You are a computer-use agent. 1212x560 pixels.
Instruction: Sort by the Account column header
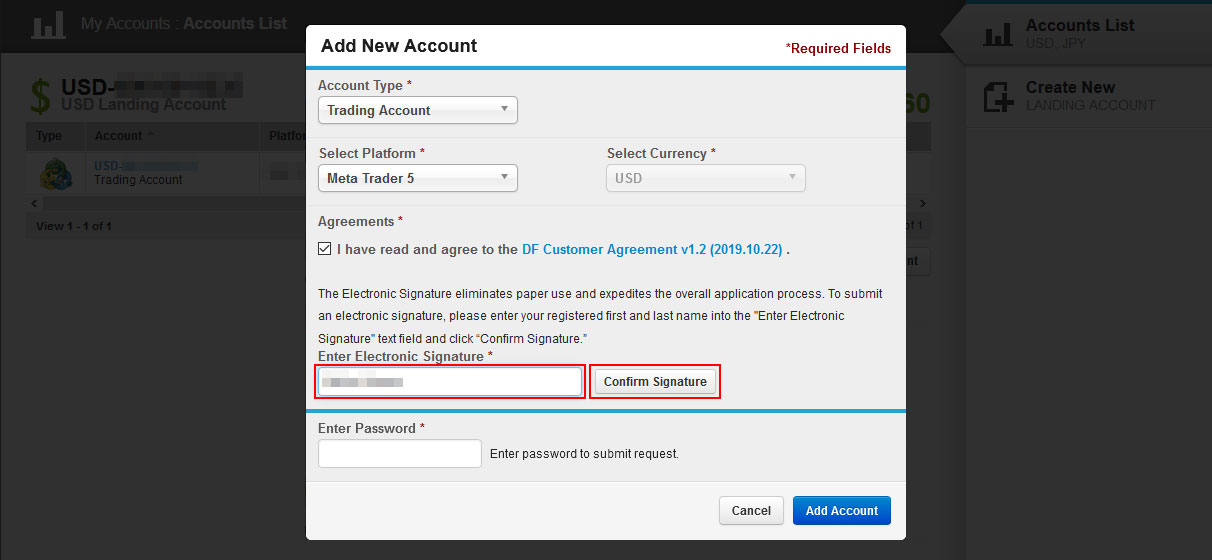(x=118, y=136)
